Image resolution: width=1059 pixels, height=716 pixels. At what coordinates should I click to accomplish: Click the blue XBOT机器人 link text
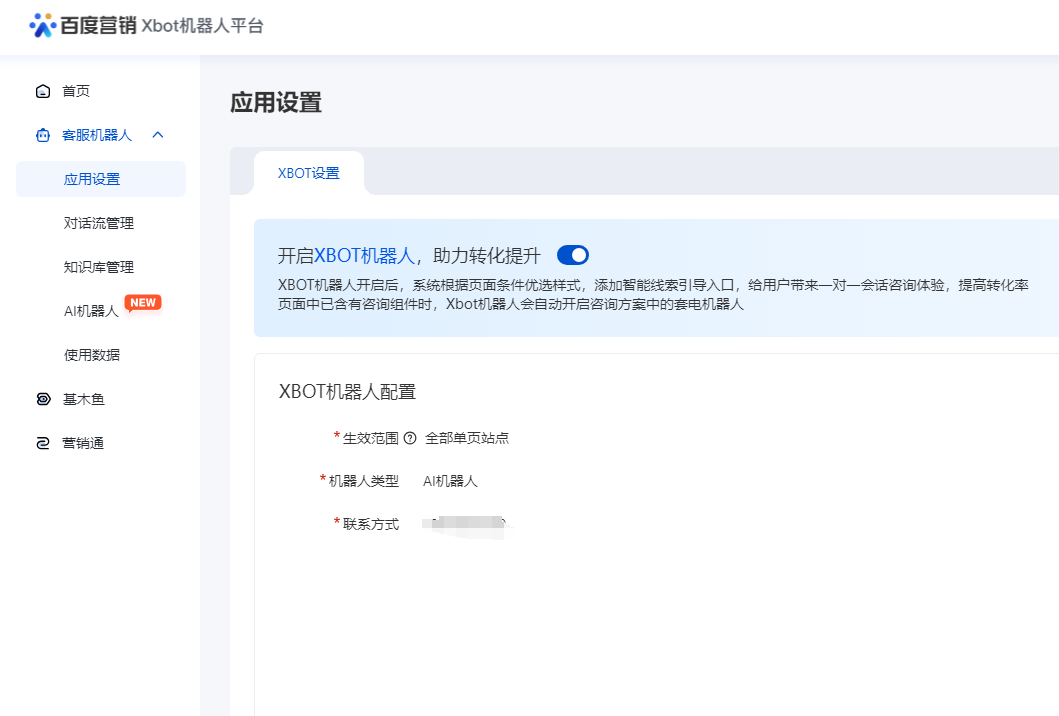(x=364, y=255)
